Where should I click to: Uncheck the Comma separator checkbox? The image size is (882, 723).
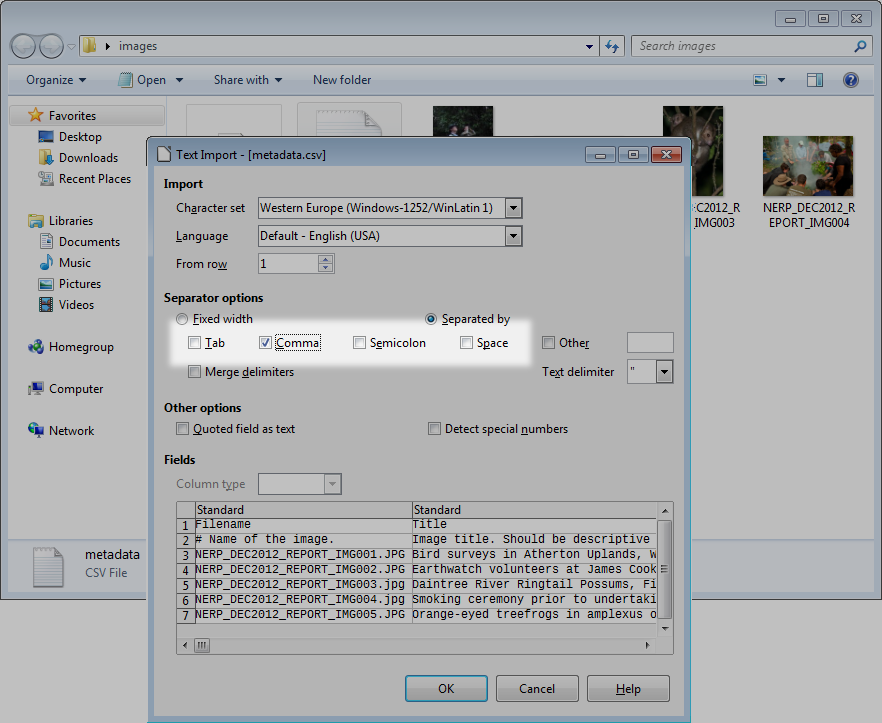pyautogui.click(x=266, y=343)
